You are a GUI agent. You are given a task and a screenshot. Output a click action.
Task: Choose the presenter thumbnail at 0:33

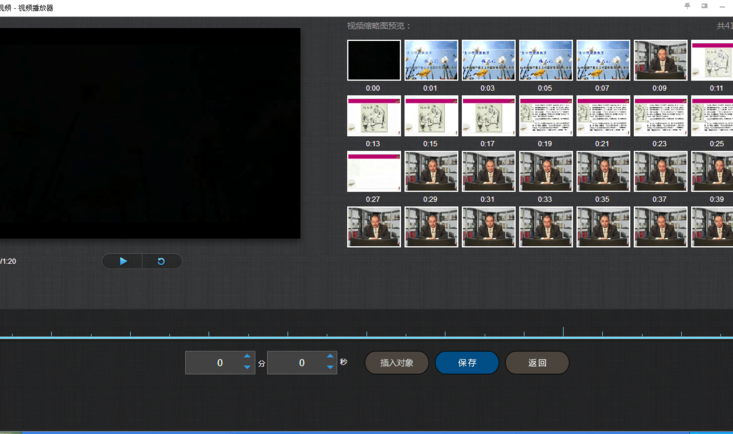pos(545,172)
